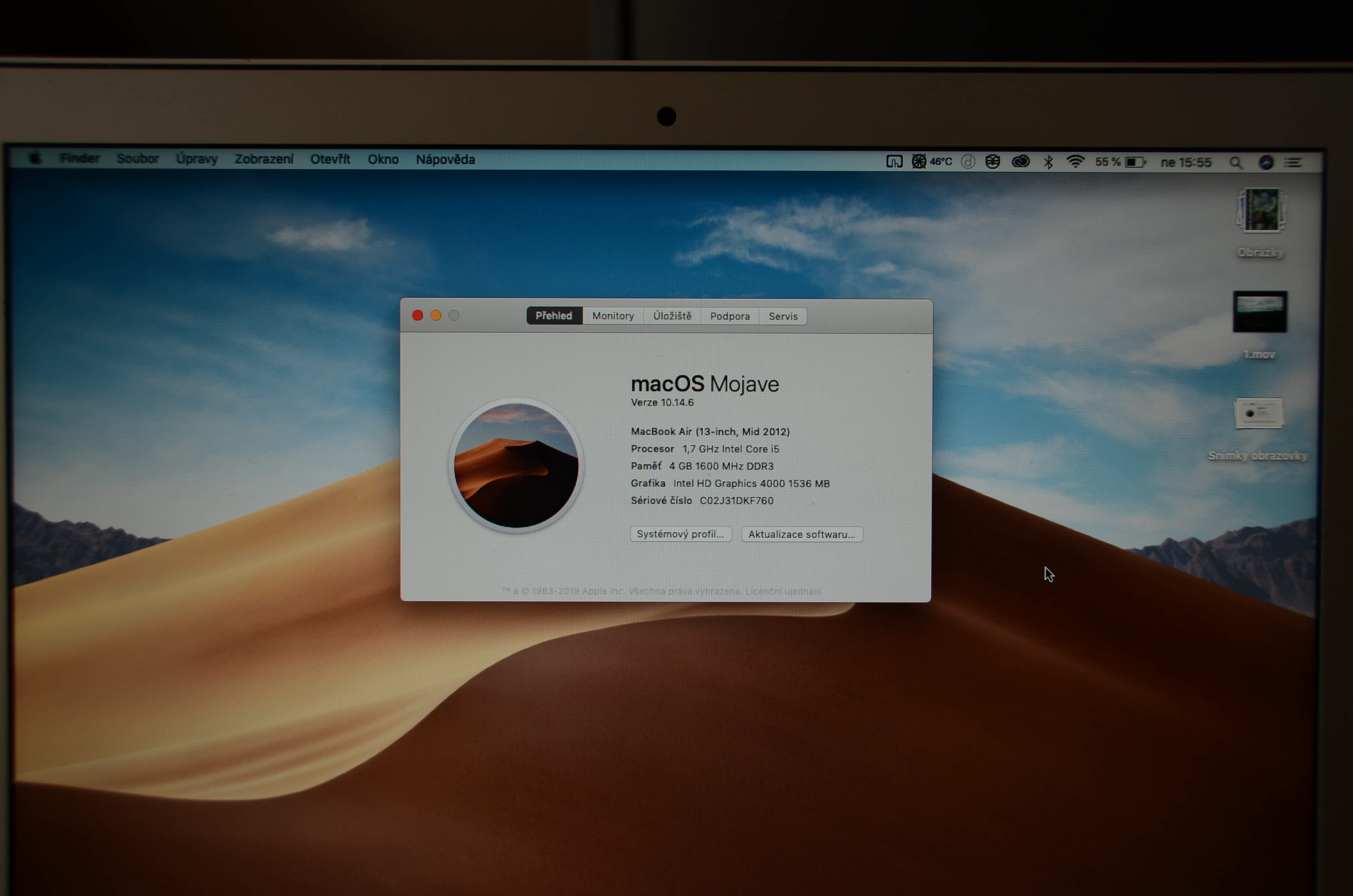Switch to the Úložiště tab
This screenshot has height=896, width=1353.
pos(672,316)
